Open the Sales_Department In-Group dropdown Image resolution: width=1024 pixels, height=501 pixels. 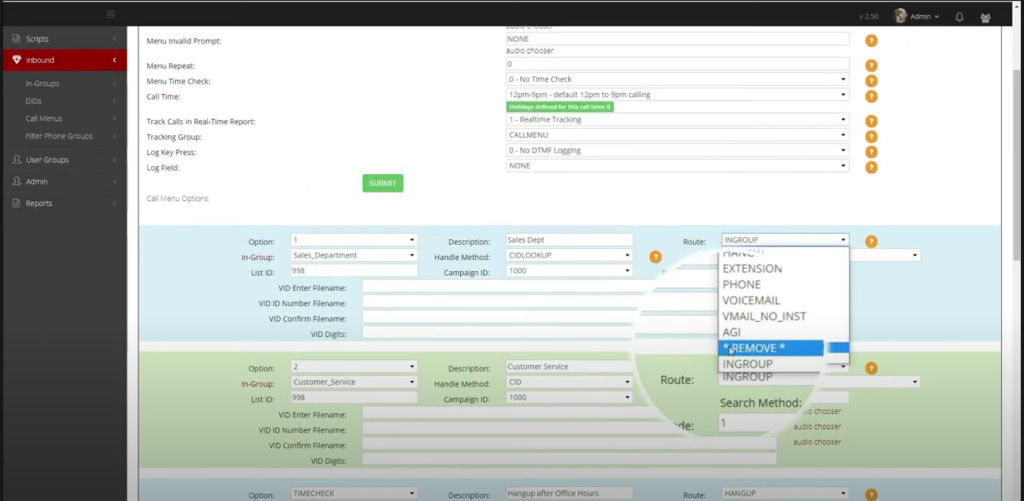pyautogui.click(x=354, y=255)
